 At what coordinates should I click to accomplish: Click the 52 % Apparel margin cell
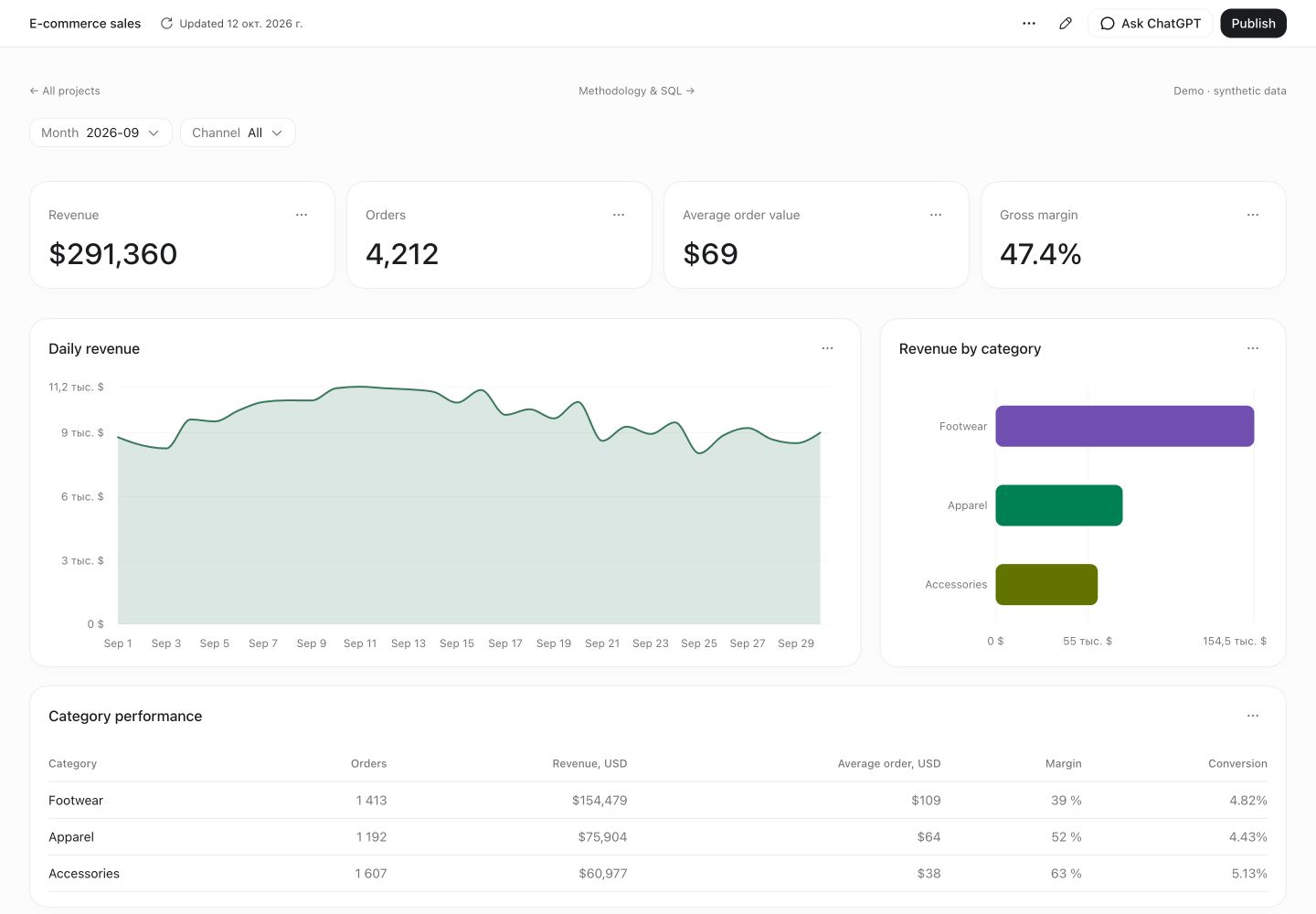click(x=1067, y=837)
